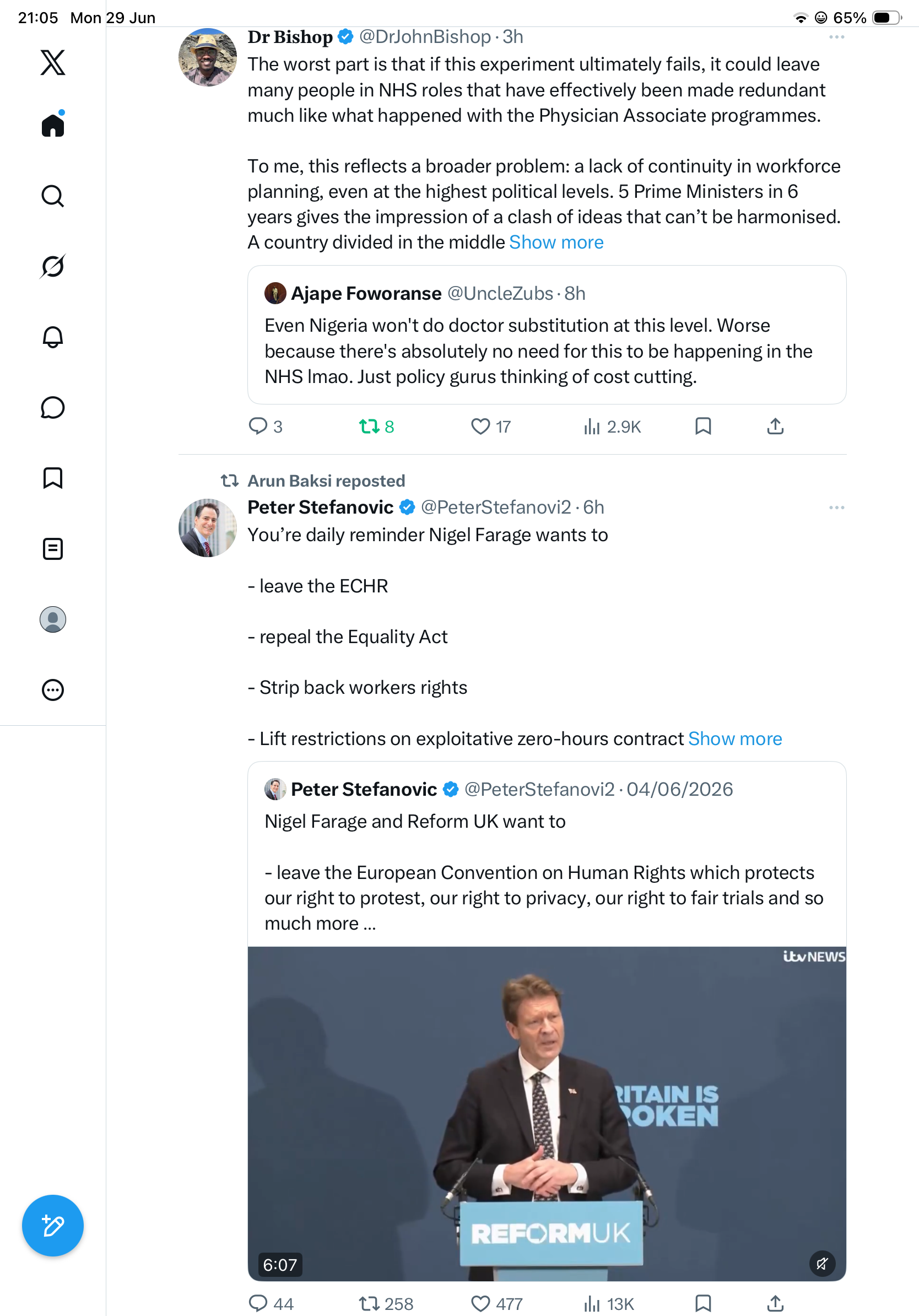Open the X logo home icon
The height and width of the screenshot is (1316, 919).
click(53, 62)
